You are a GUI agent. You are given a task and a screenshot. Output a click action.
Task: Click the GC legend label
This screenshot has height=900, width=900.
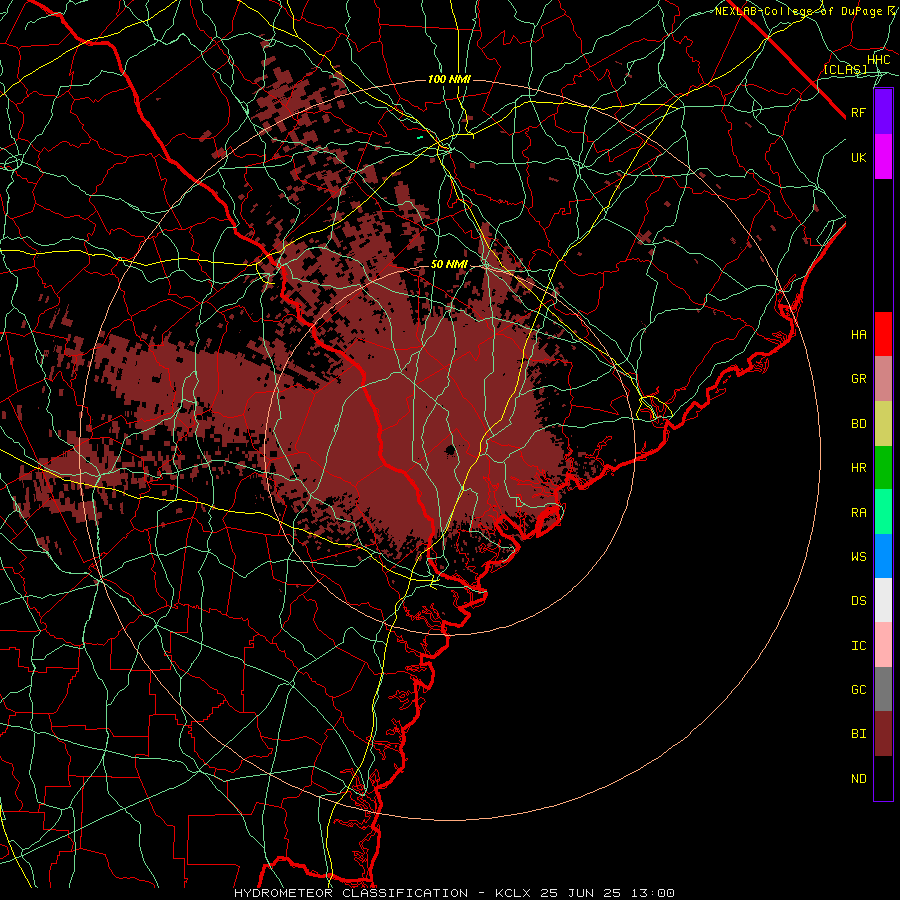[x=859, y=689]
